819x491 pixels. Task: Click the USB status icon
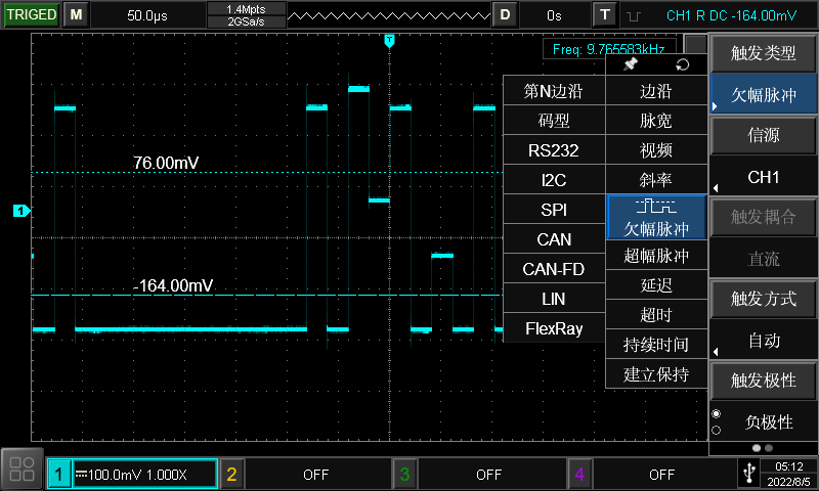747,471
